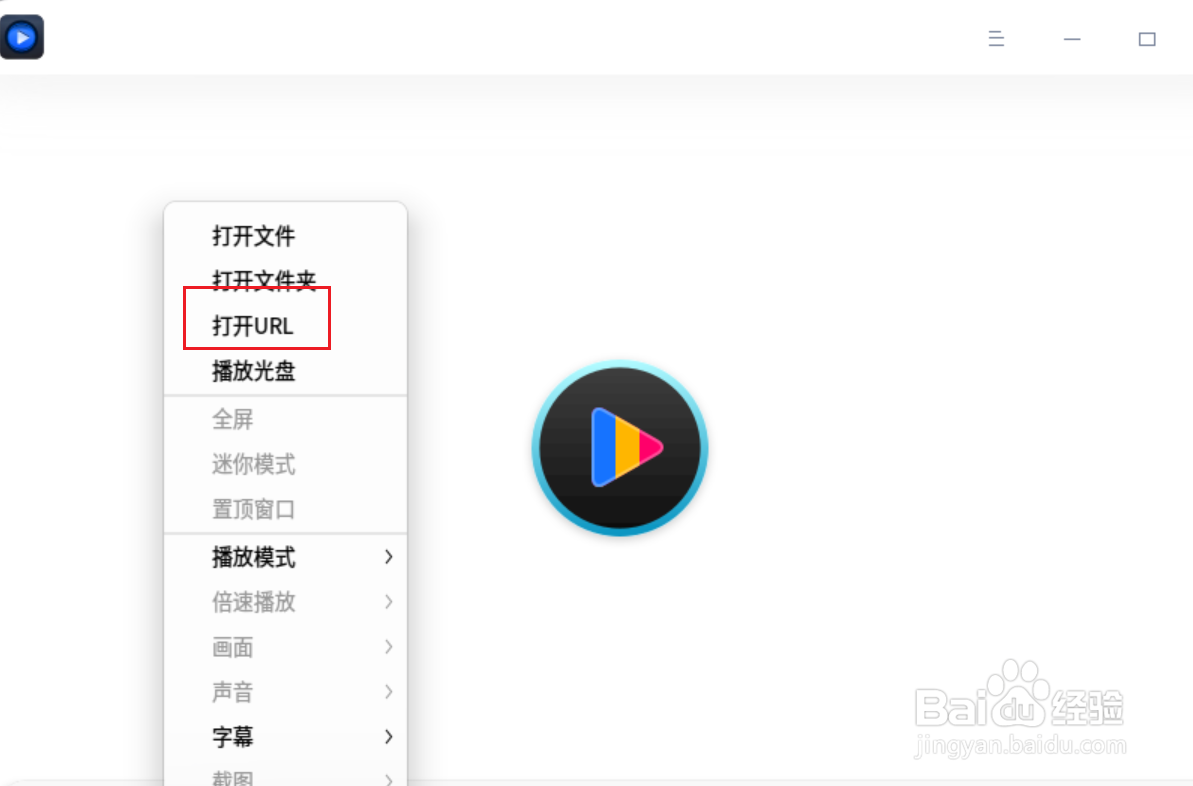Screen dimensions: 1193x786
Task: Open the hamburger main menu icon
Action: [x=996, y=39]
